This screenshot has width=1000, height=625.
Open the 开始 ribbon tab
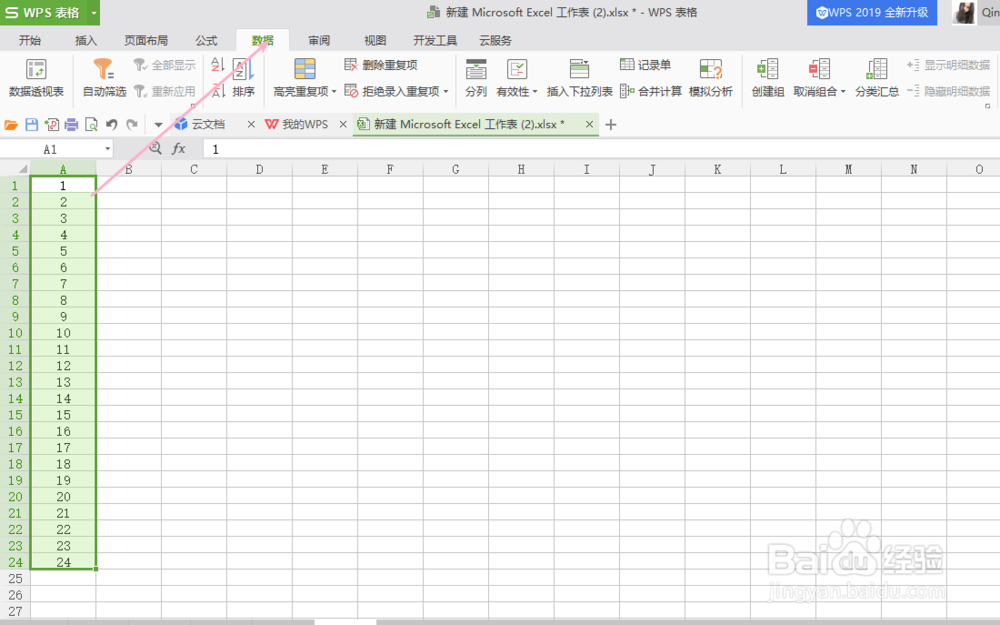coord(30,40)
